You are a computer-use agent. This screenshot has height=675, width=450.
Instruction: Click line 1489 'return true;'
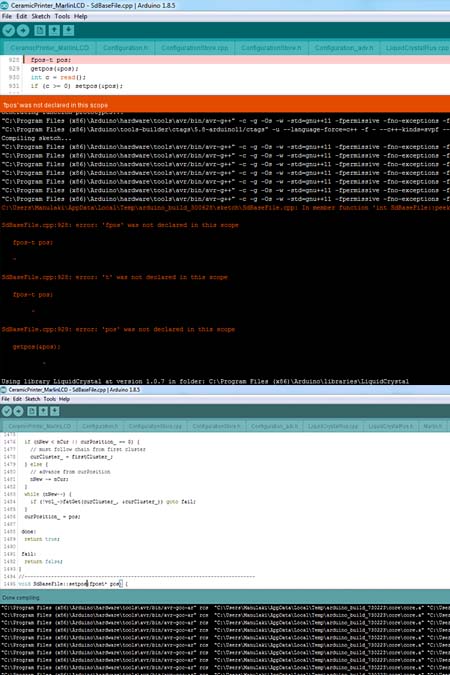coord(42,539)
